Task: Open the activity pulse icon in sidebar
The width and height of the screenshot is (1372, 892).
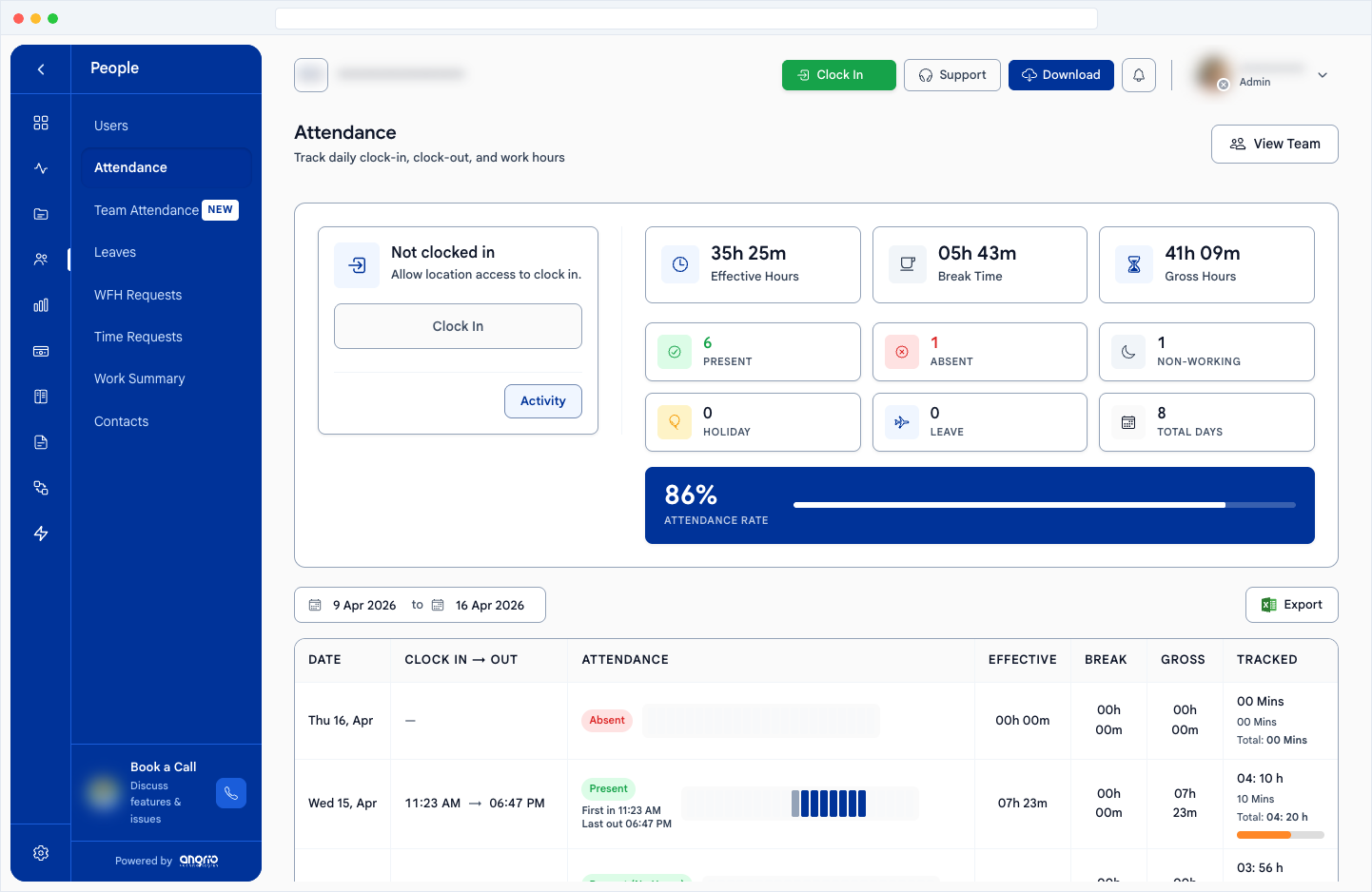Action: pyautogui.click(x=41, y=168)
